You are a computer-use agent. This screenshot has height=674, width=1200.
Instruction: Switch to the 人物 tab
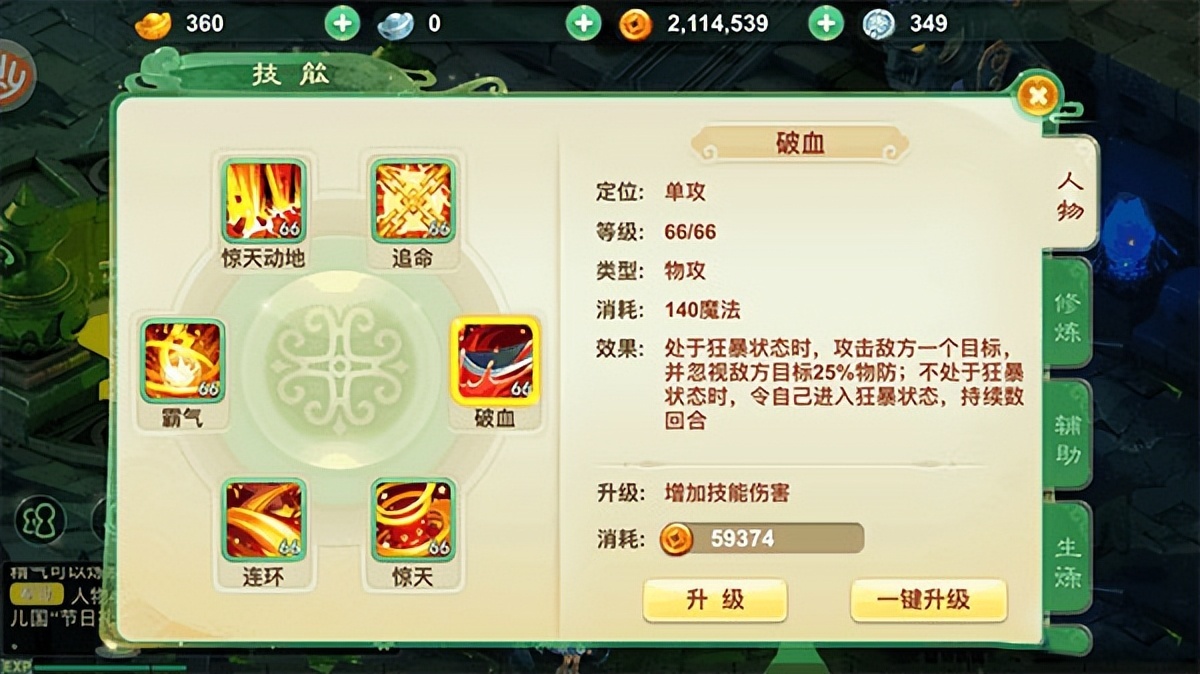tap(1069, 195)
